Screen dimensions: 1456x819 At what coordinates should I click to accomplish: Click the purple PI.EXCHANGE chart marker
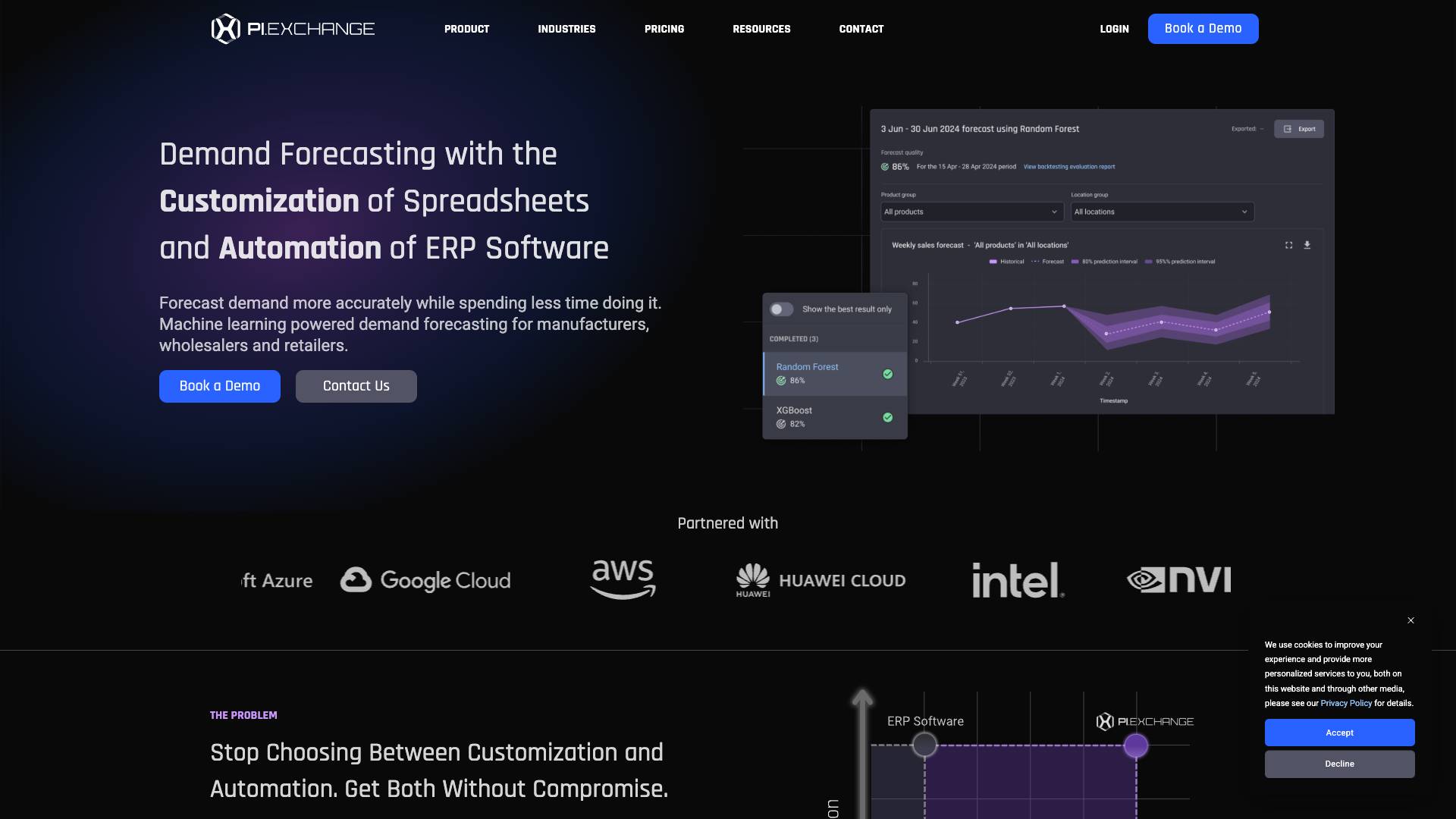click(1135, 745)
